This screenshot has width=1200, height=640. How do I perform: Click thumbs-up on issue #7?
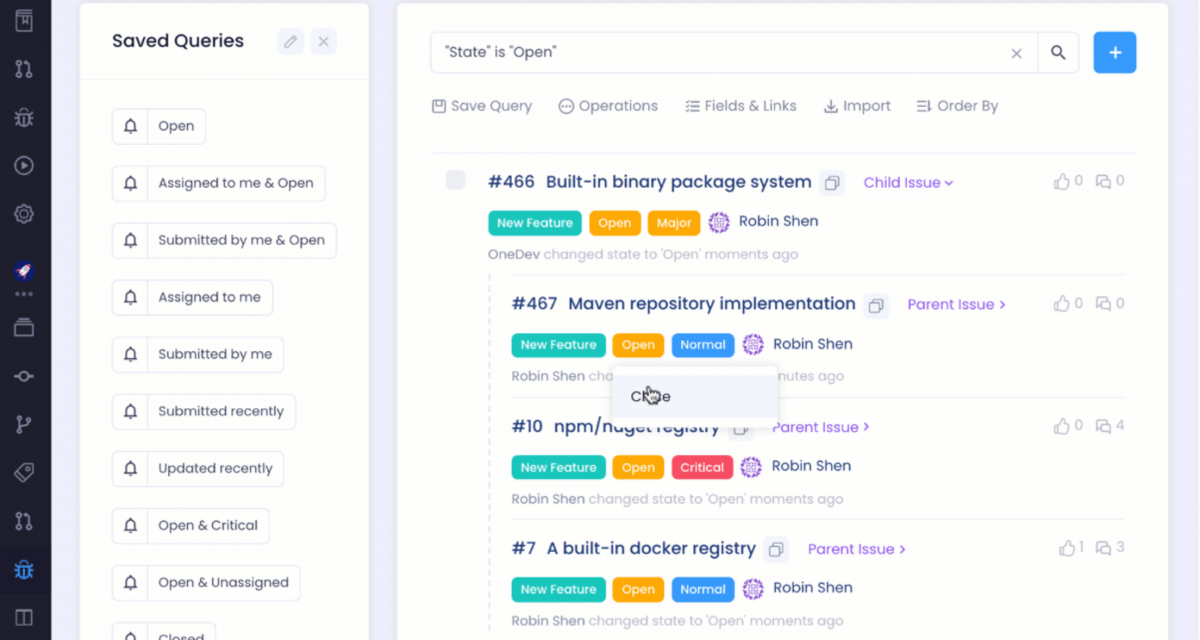tap(1067, 548)
